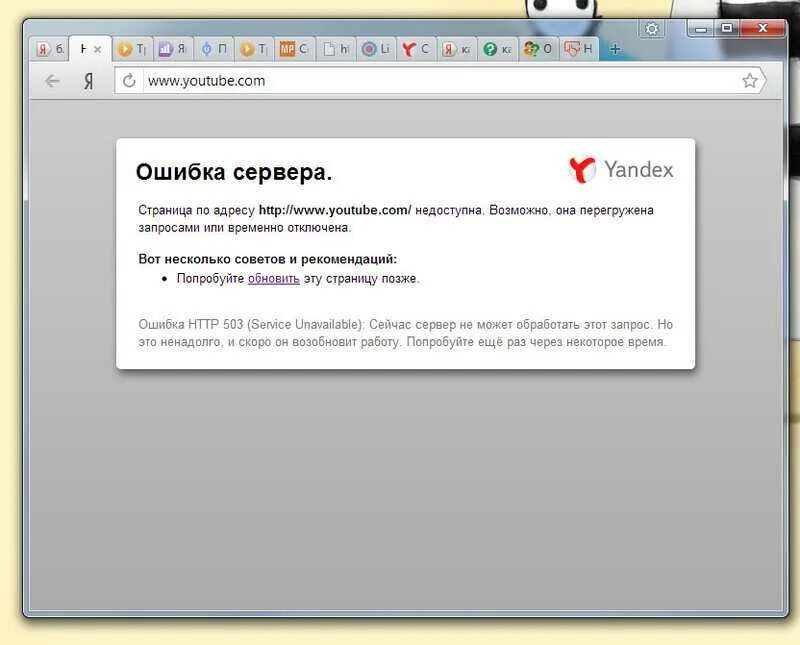Click the 'обновить' link
Image resolution: width=800 pixels, height=645 pixels.
tap(273, 279)
